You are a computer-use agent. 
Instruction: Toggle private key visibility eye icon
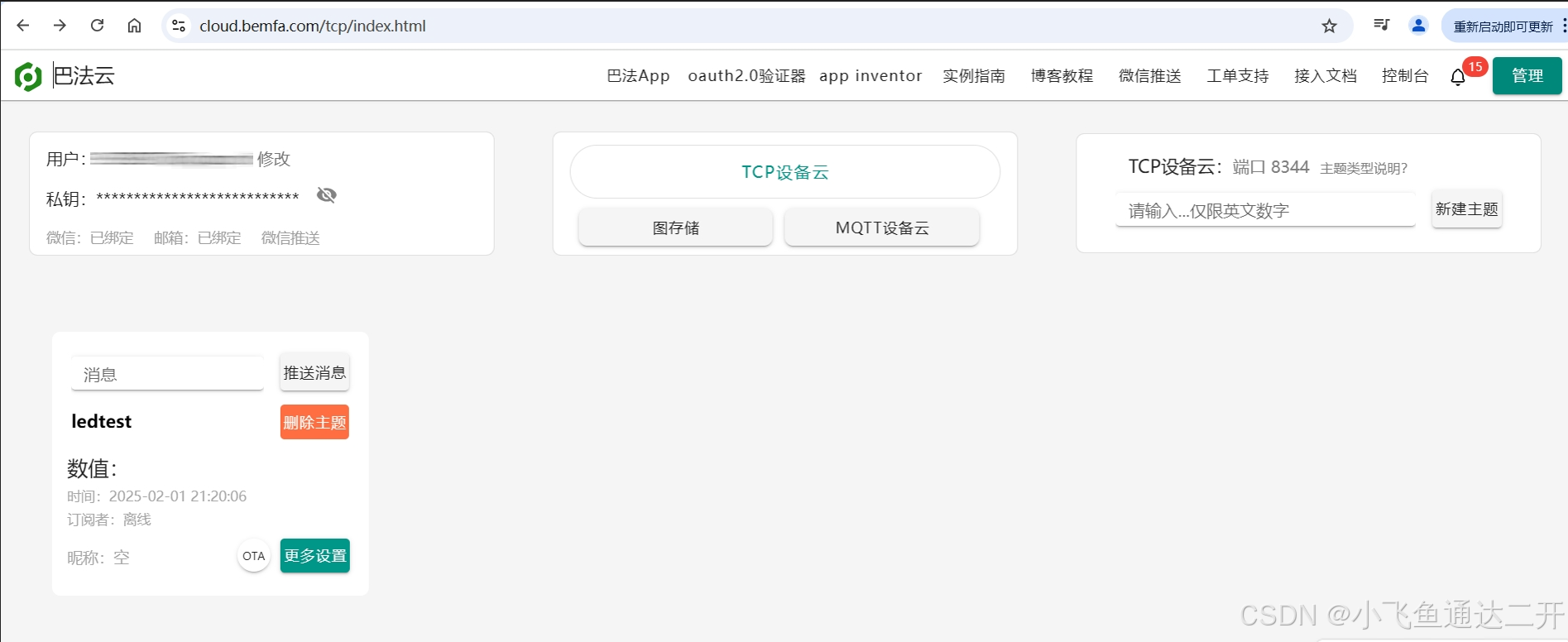(x=327, y=195)
